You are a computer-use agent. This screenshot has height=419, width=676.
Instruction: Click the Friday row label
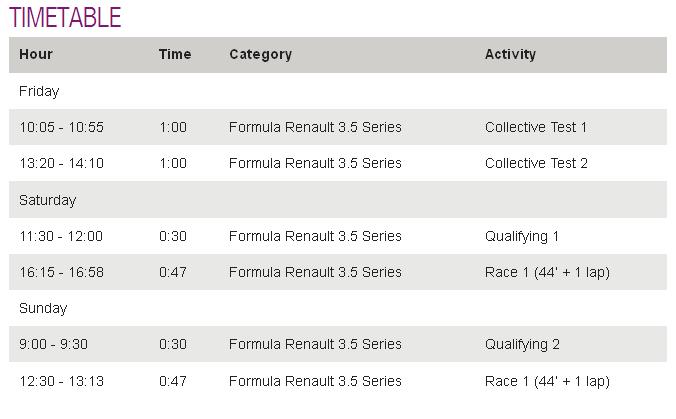[x=39, y=91]
